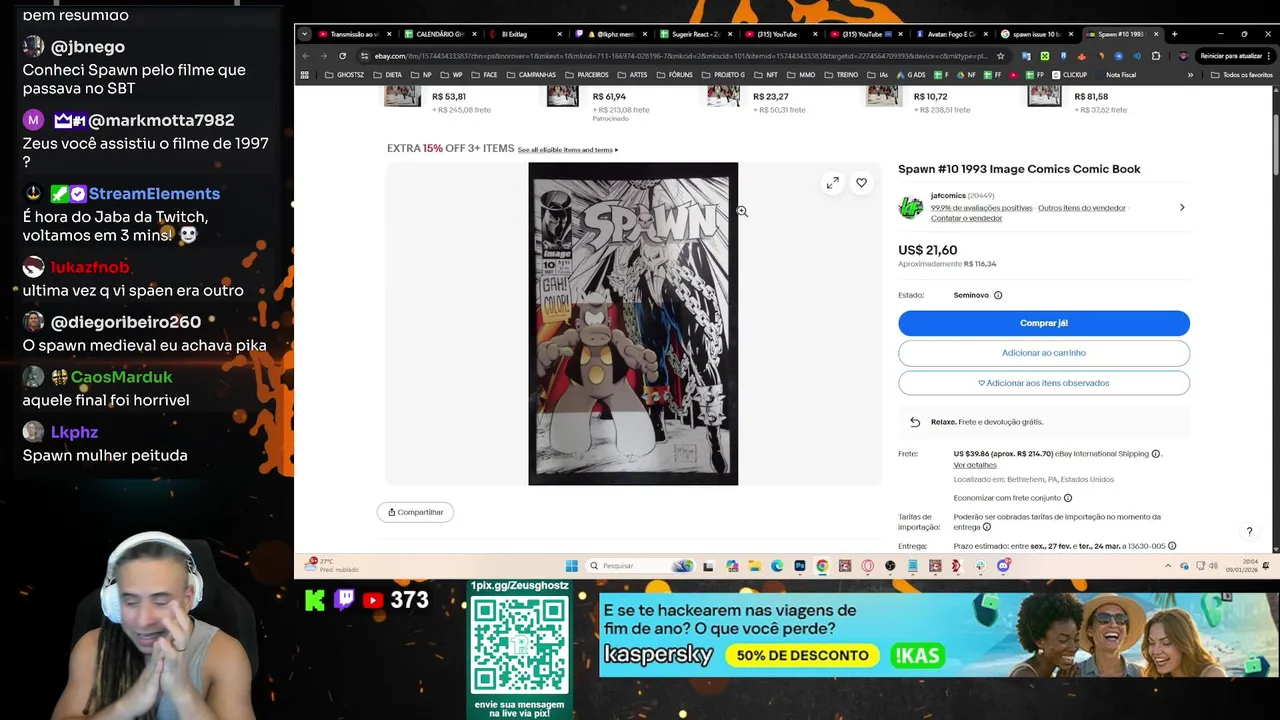Open info icon for import fees
Screen dimensions: 1280x720
click(987, 527)
